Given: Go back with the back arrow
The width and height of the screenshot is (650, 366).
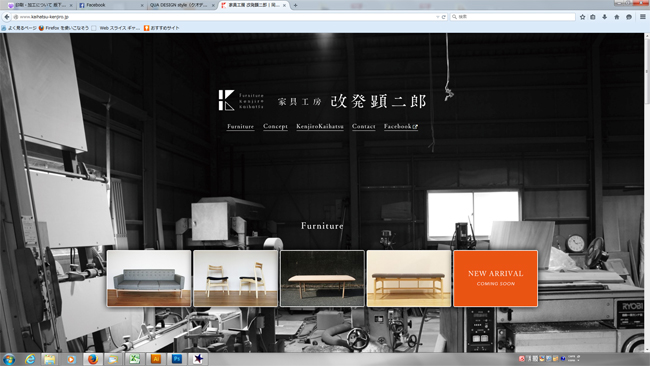Looking at the screenshot, I should point(7,17).
